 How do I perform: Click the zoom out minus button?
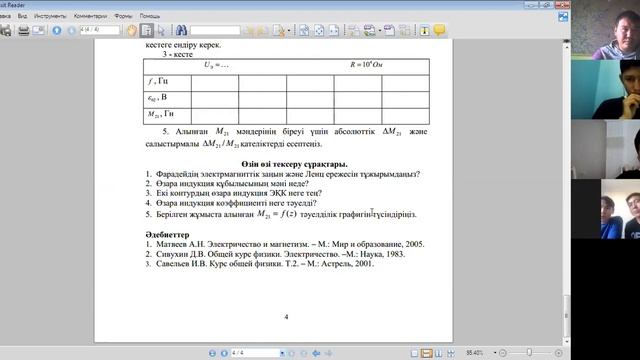503,353
